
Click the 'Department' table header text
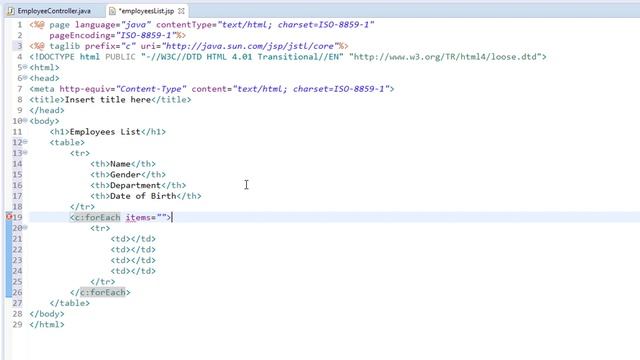click(136, 185)
